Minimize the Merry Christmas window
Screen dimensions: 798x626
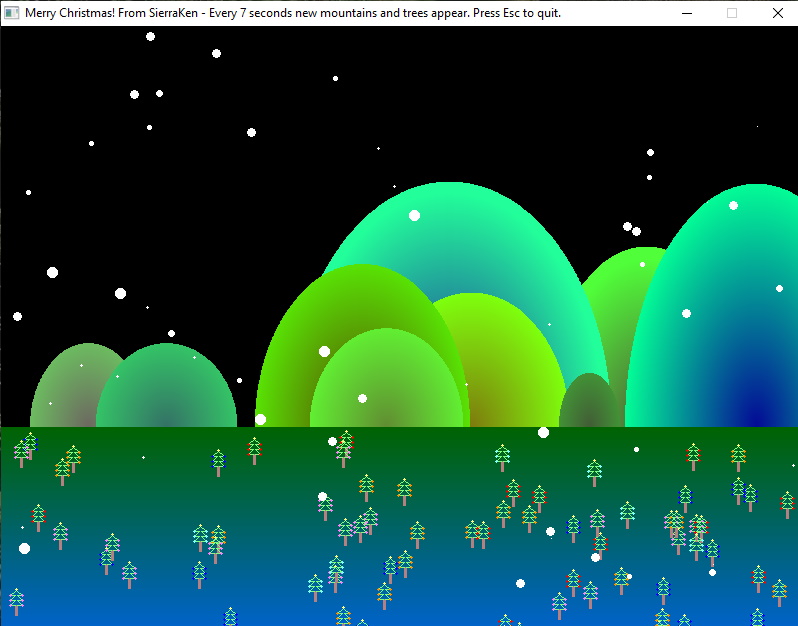tap(686, 13)
